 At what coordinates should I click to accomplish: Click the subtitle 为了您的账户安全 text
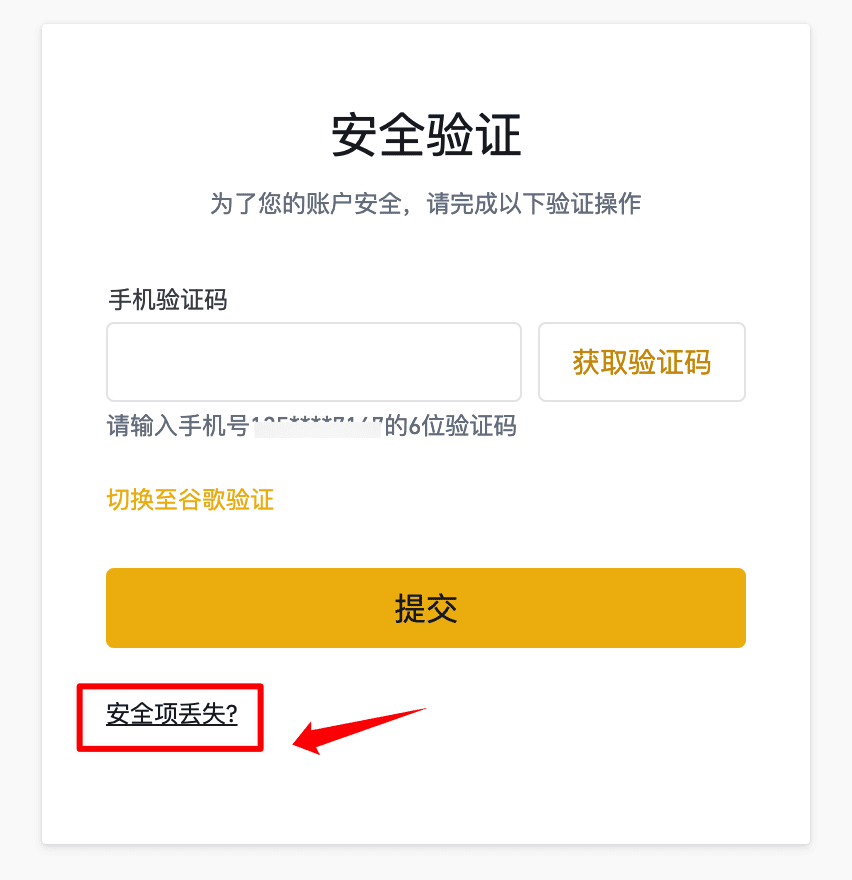306,203
